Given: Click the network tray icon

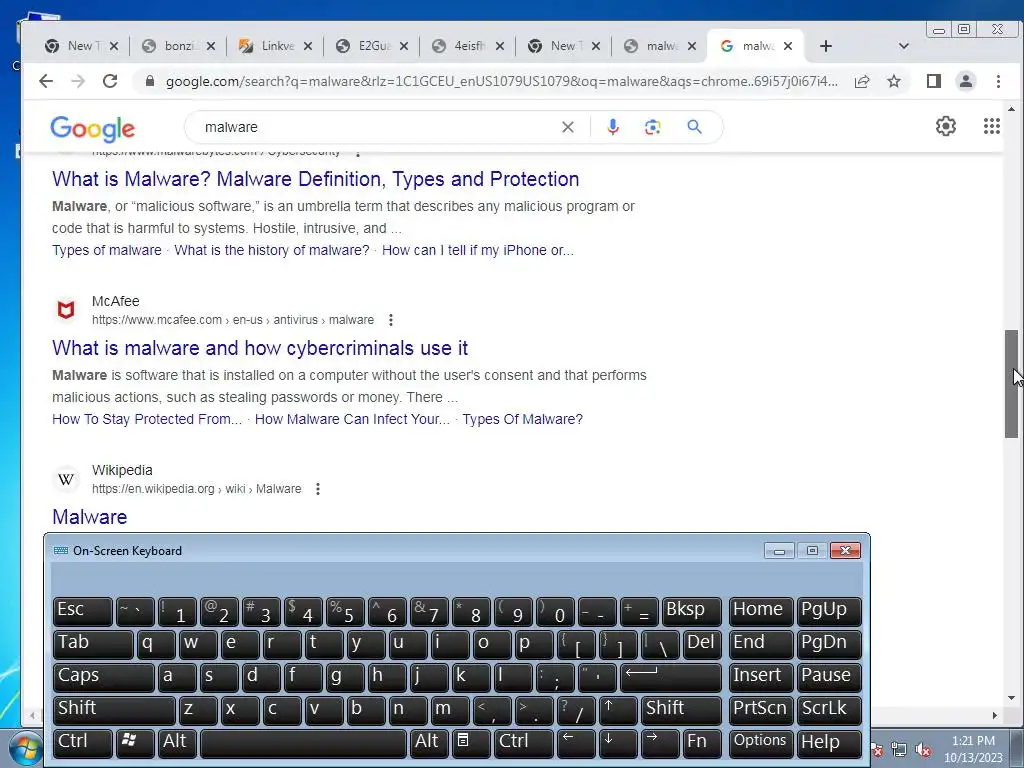Looking at the screenshot, I should [899, 750].
